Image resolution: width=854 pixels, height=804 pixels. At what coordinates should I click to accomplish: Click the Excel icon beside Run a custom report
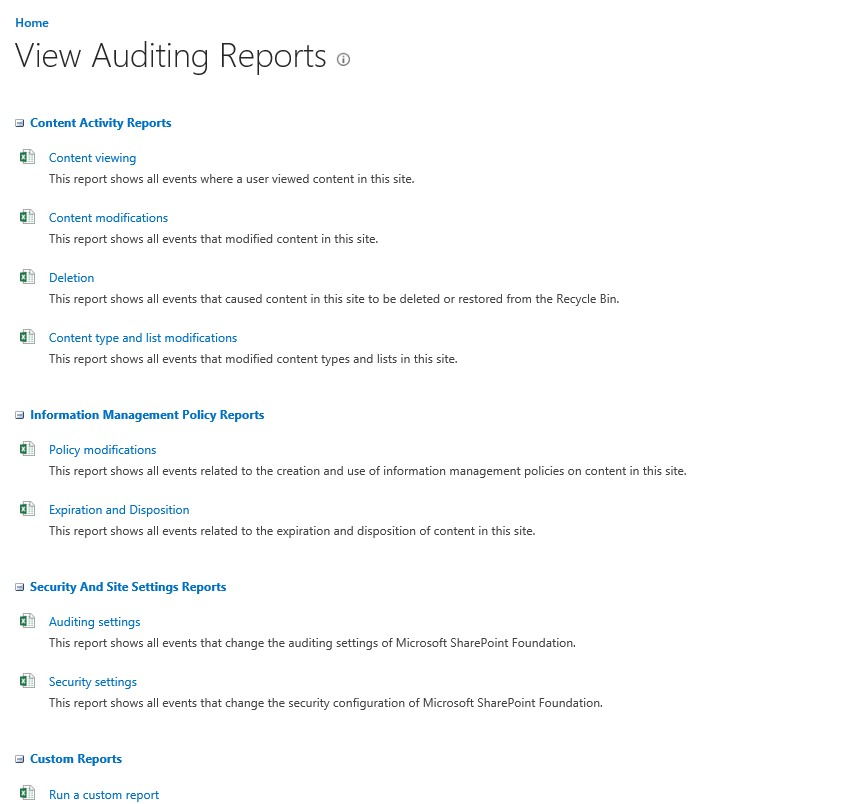[27, 792]
